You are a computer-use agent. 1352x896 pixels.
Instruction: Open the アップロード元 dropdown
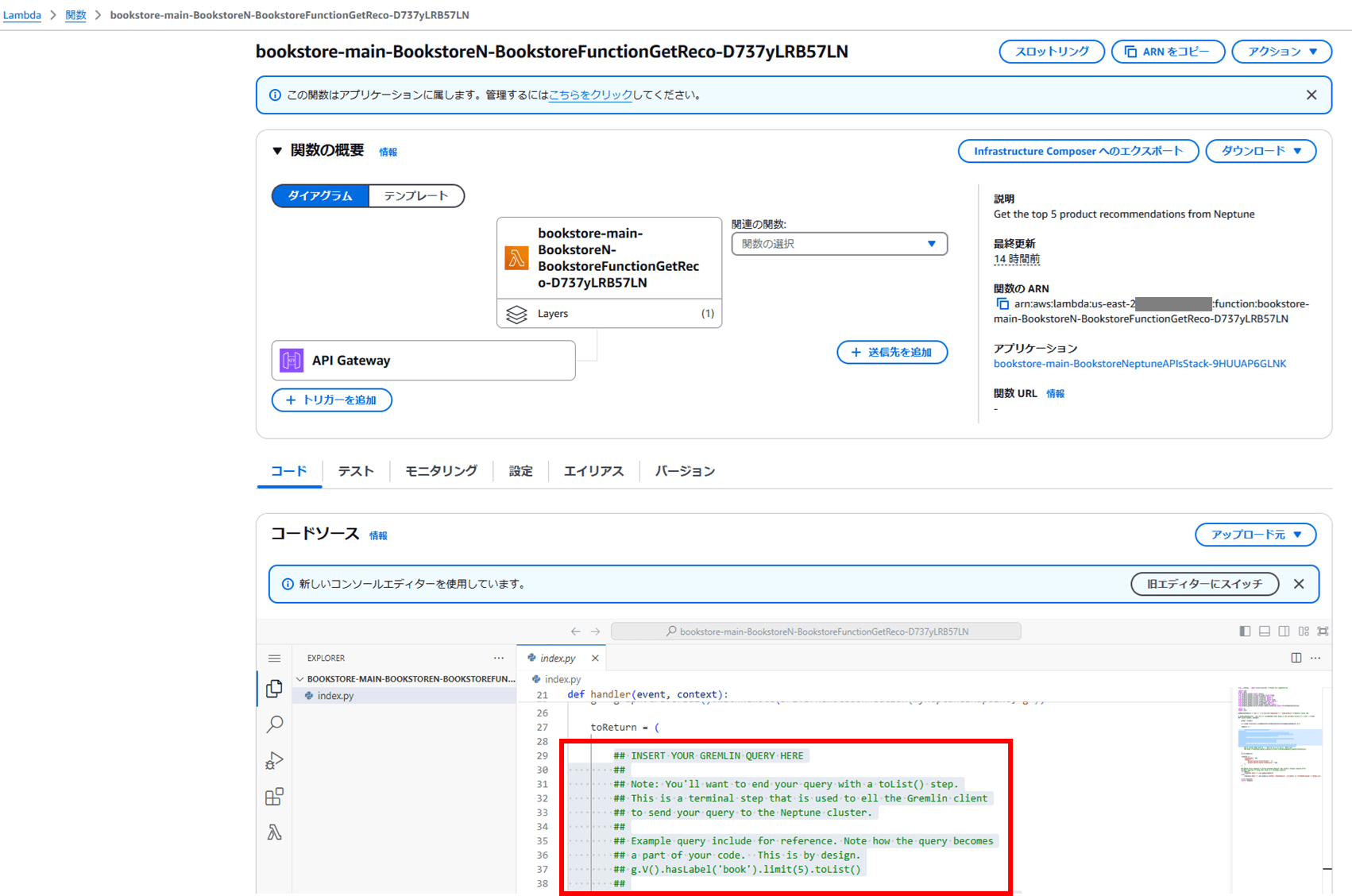(1255, 535)
